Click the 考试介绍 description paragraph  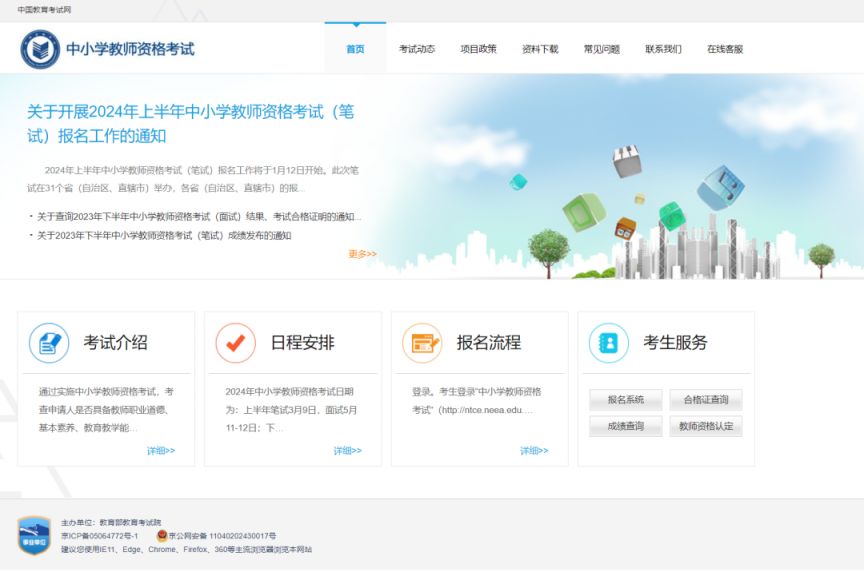tap(106, 409)
